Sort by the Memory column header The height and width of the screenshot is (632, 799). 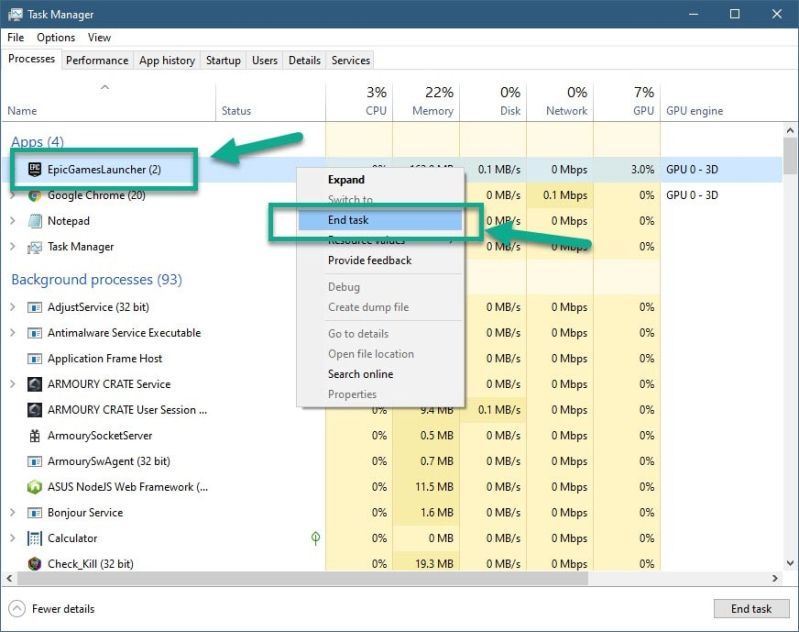[x=426, y=100]
